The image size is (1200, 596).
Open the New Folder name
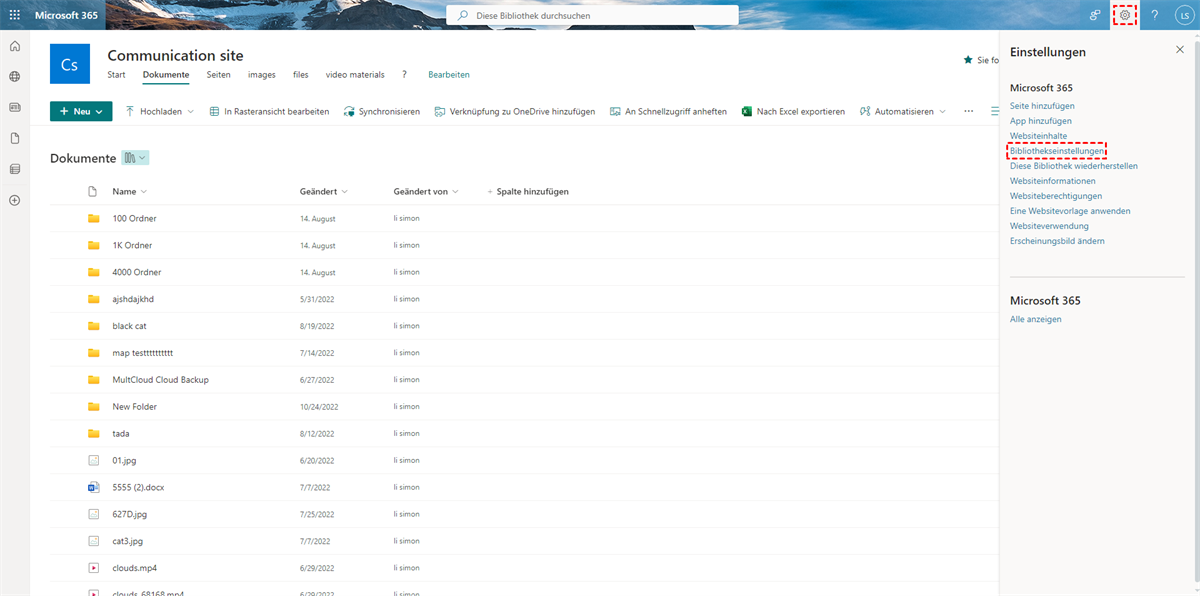(135, 407)
